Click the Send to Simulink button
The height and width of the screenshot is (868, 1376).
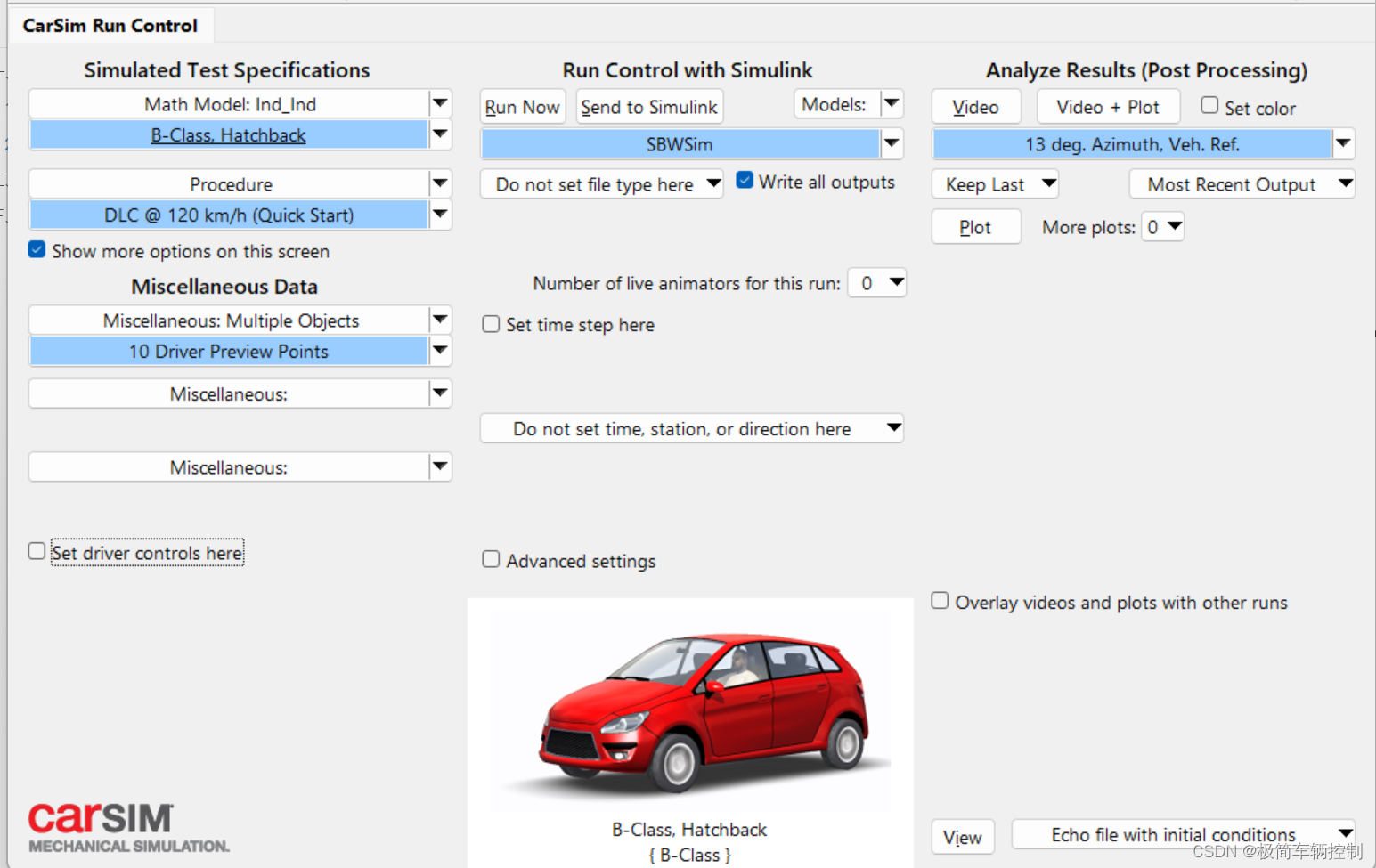click(649, 107)
